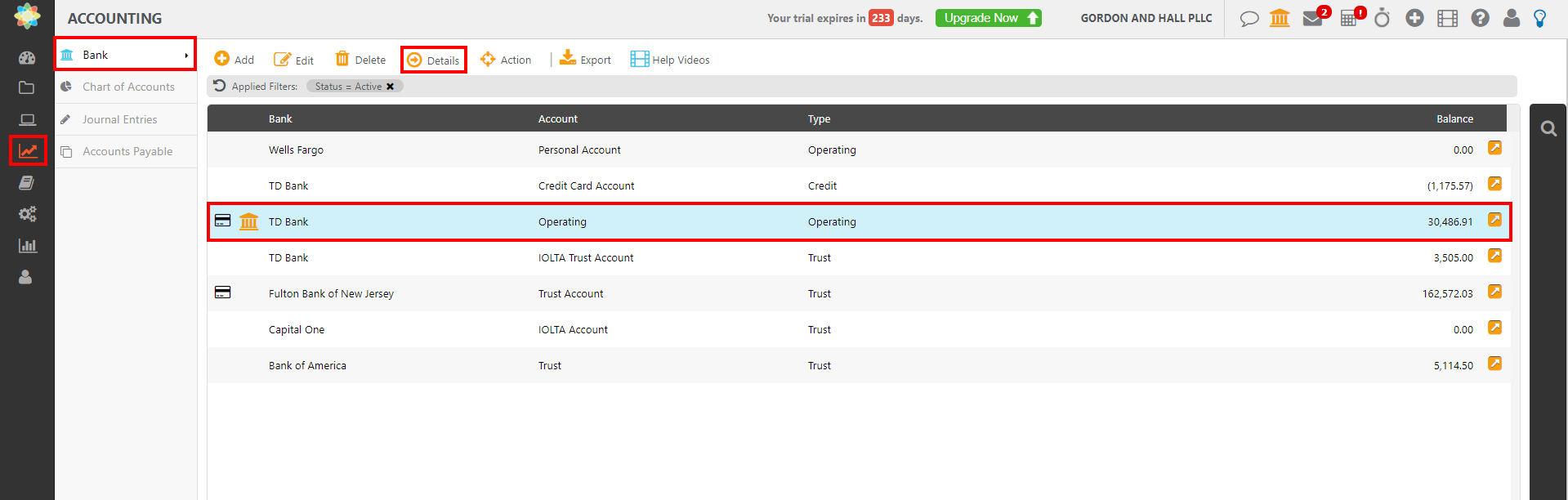Click the Details toolbar button
Image resolution: width=1568 pixels, height=500 pixels.
pyautogui.click(x=434, y=60)
